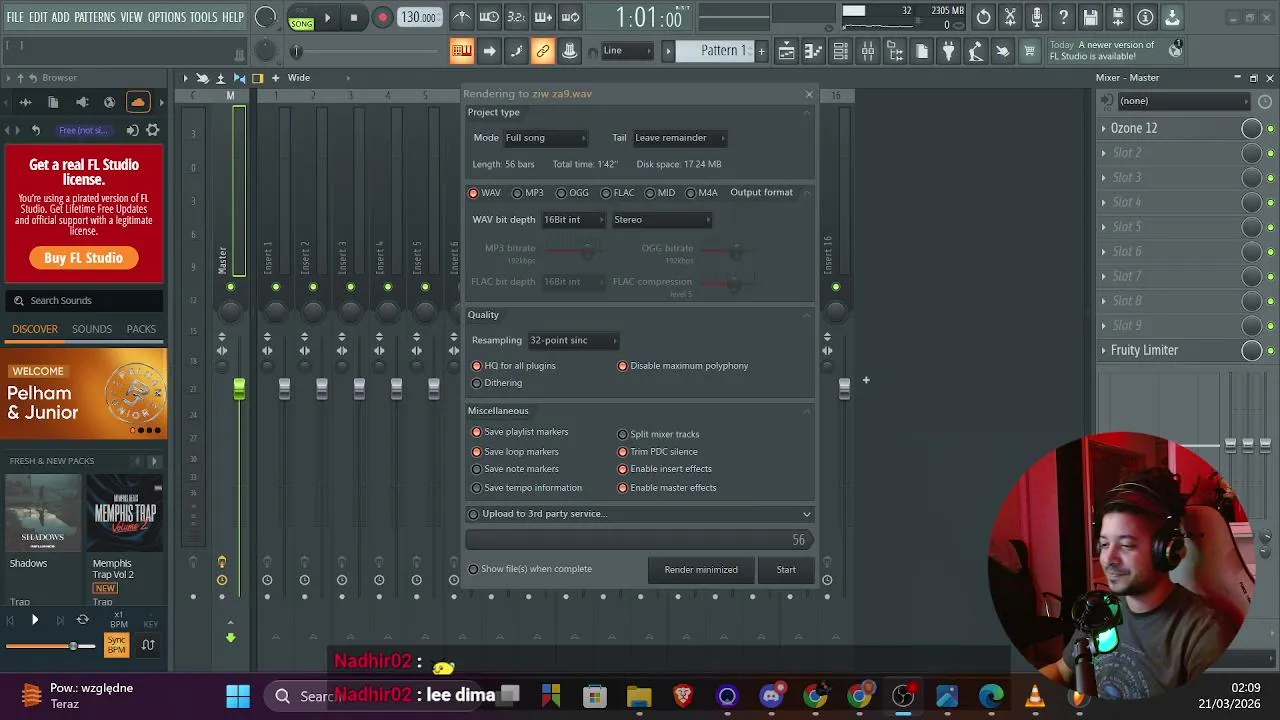The width and height of the screenshot is (1280, 720).
Task: Click the Render minimized button
Action: [701, 570]
